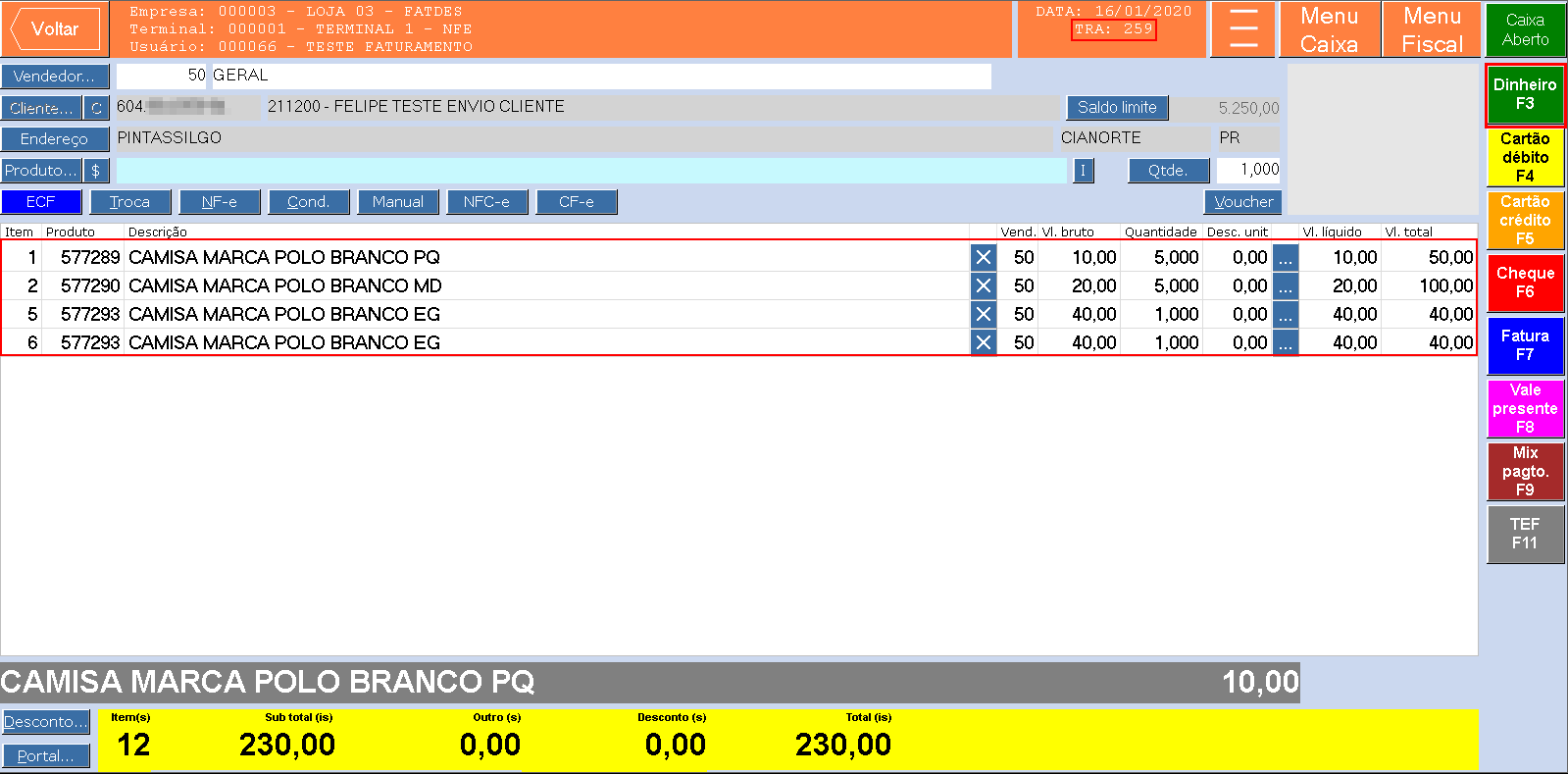This screenshot has height=774, width=1568.
Task: Open Mix pagto. F9 option
Action: click(x=1526, y=472)
